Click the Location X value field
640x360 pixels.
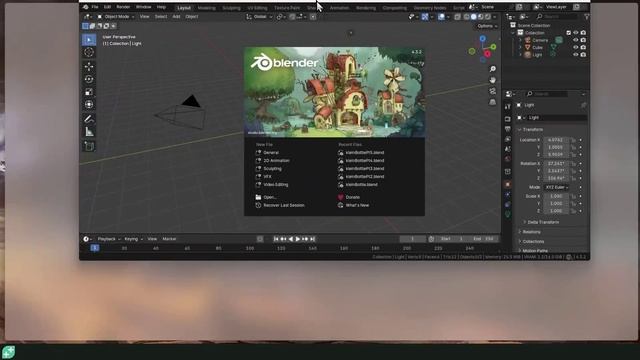(556, 140)
